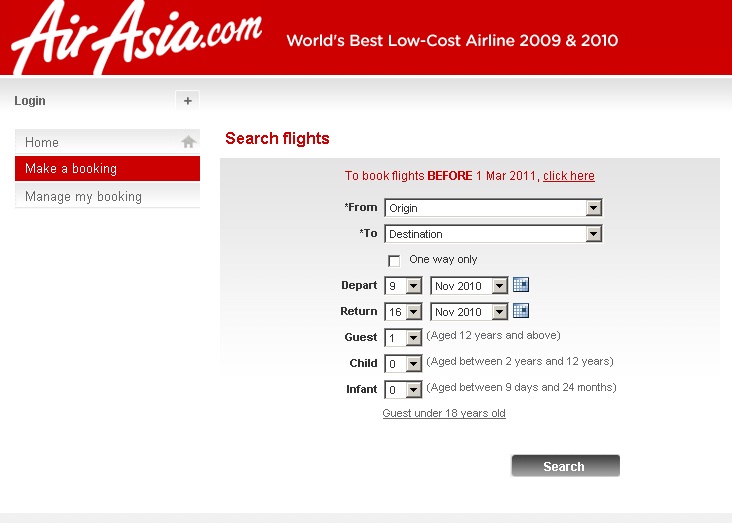Screen dimensions: 732x523
Task: Expand the Login panel with plus button
Action: tap(187, 101)
